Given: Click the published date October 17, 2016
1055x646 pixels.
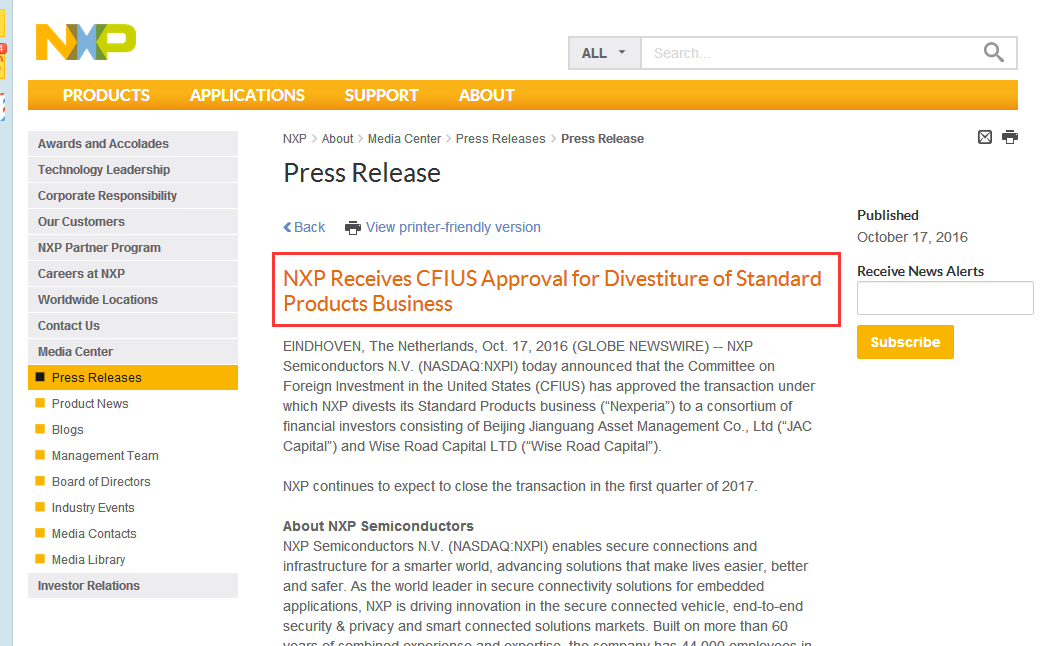Looking at the screenshot, I should [x=912, y=238].
